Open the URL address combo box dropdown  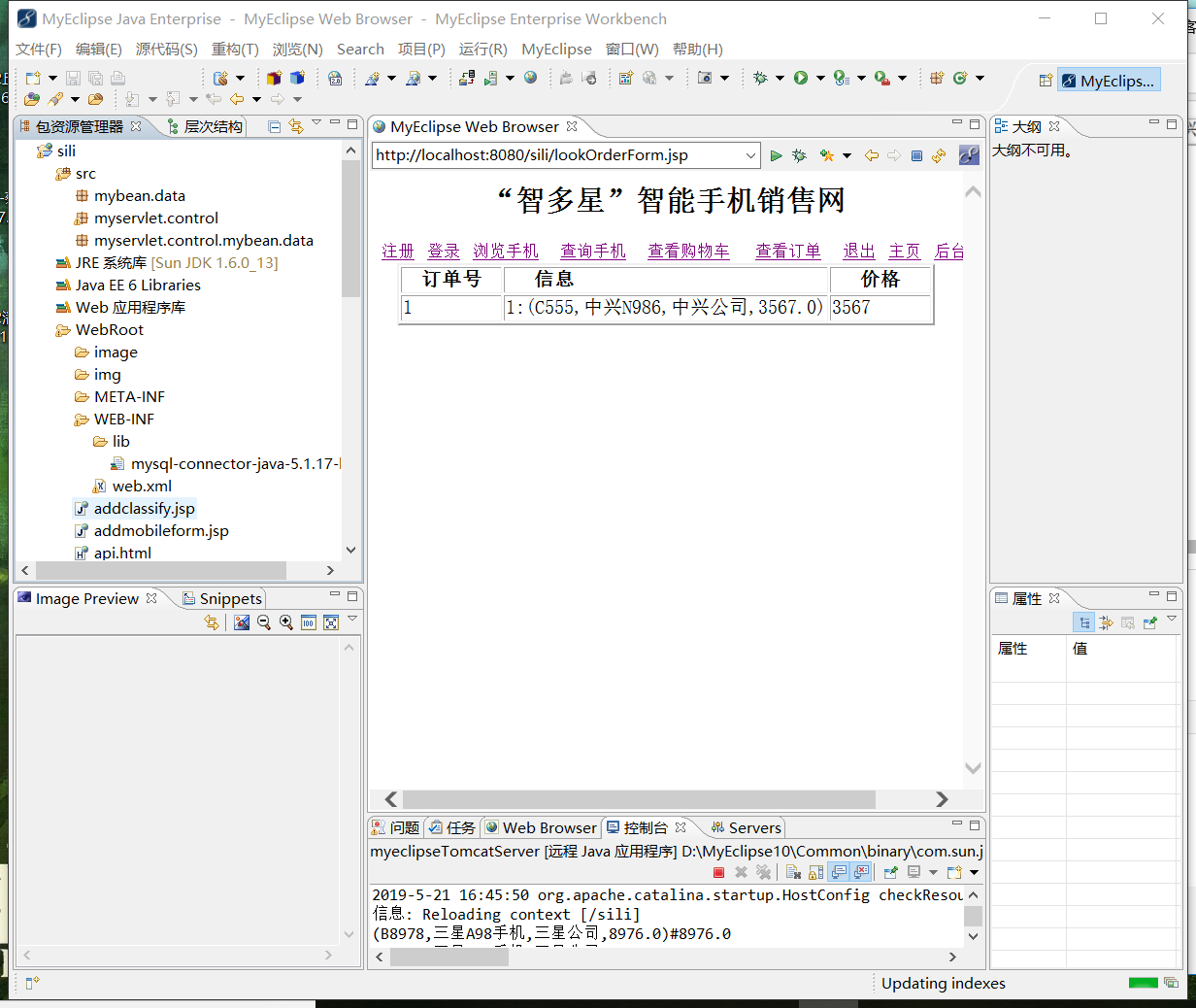[x=750, y=155]
